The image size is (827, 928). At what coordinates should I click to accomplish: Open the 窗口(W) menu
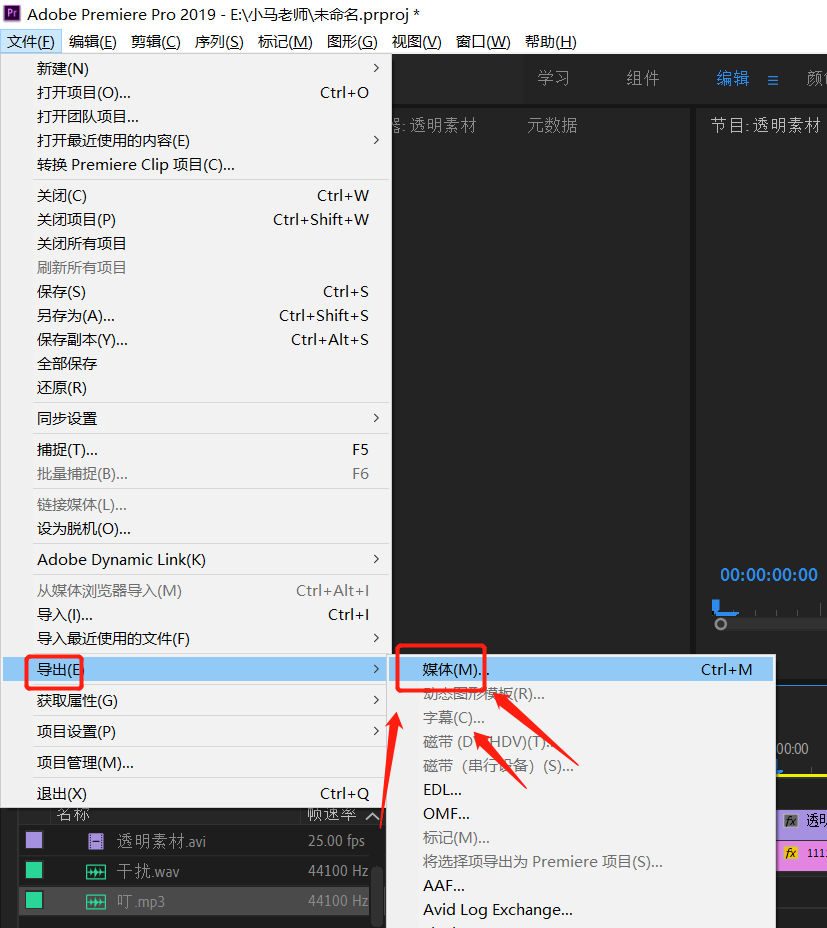point(482,42)
